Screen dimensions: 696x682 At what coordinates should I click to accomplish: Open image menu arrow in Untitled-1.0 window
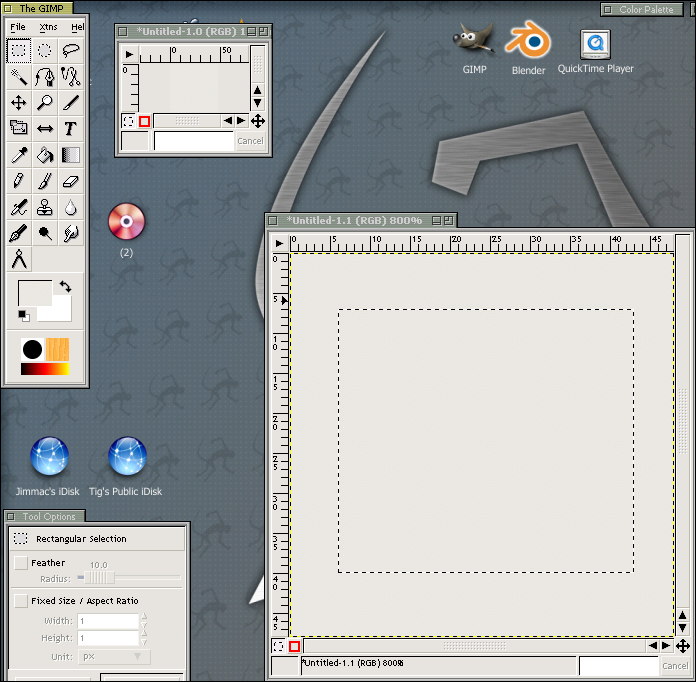click(x=127, y=52)
